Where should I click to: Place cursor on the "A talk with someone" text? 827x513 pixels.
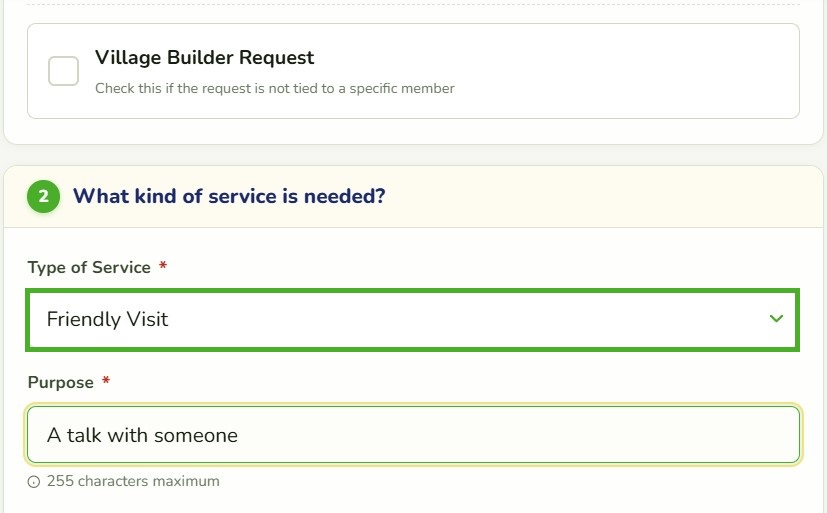(142, 435)
